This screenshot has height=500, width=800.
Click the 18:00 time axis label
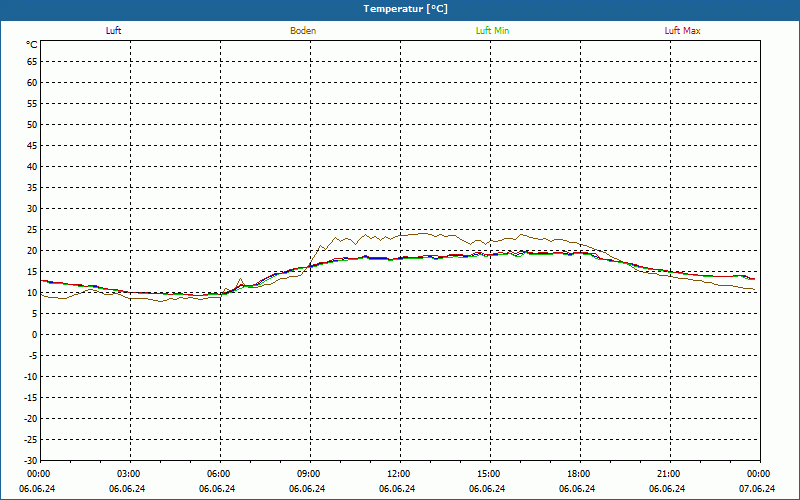click(x=579, y=474)
